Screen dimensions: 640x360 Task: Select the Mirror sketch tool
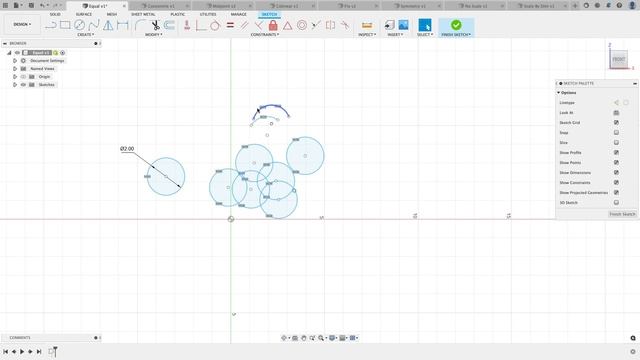[x=108, y=25]
